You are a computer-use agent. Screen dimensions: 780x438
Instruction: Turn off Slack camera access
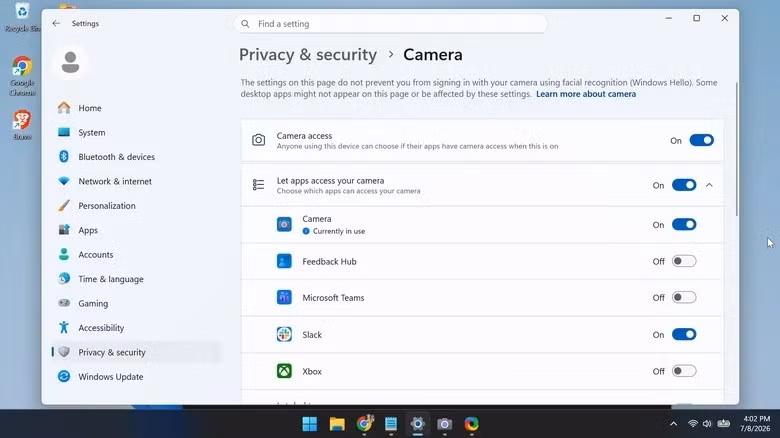[684, 334]
